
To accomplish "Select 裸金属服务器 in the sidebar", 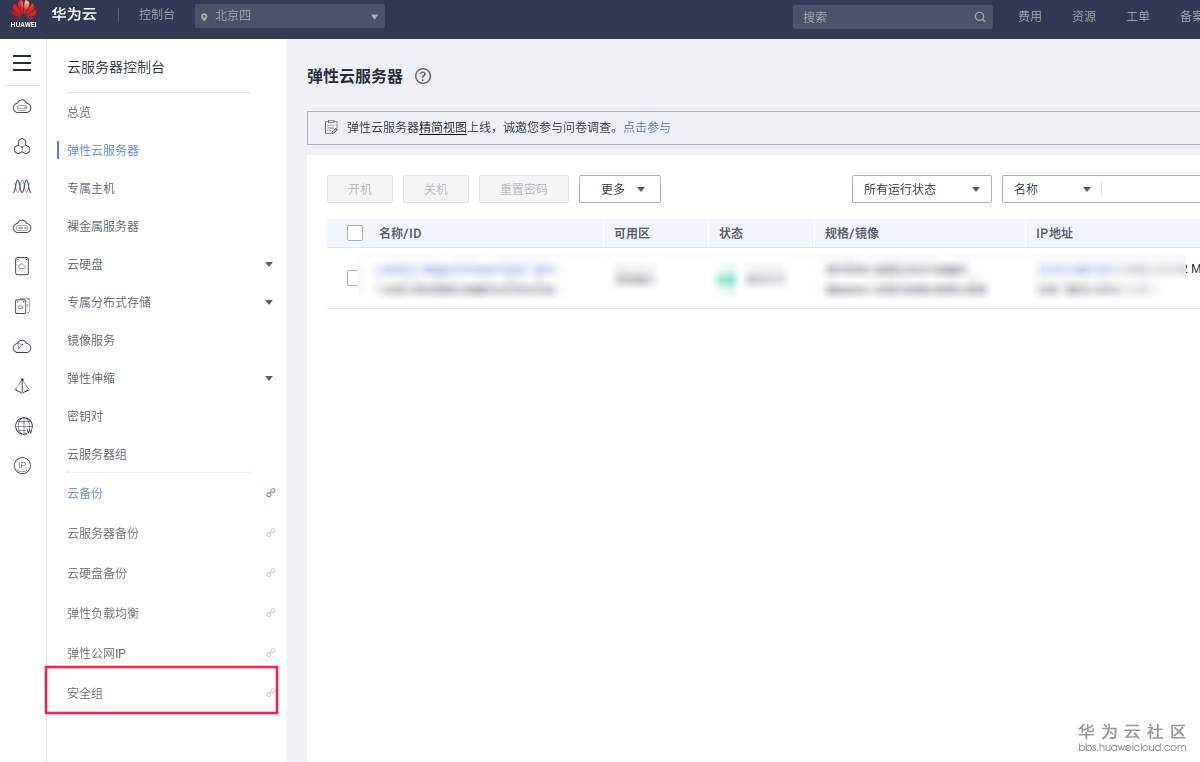I will point(103,226).
